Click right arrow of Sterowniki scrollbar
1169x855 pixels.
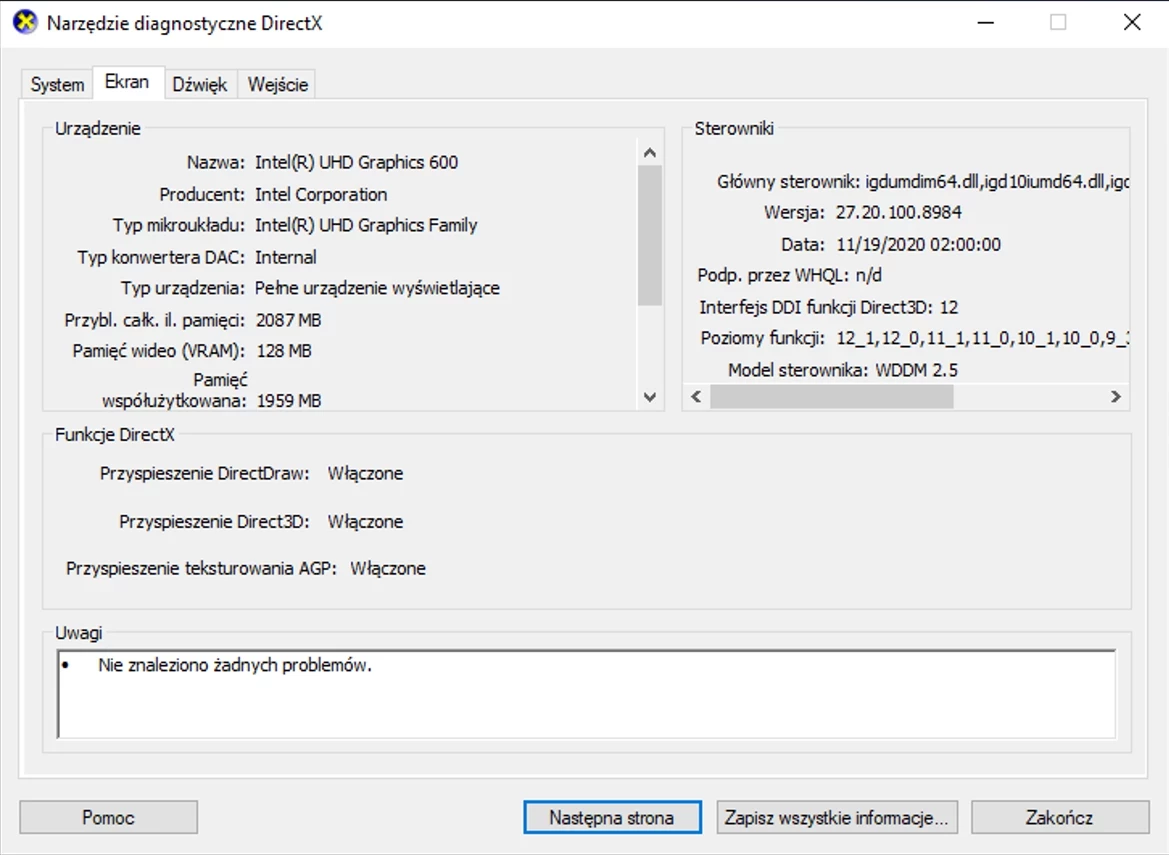pyautogui.click(x=1116, y=397)
